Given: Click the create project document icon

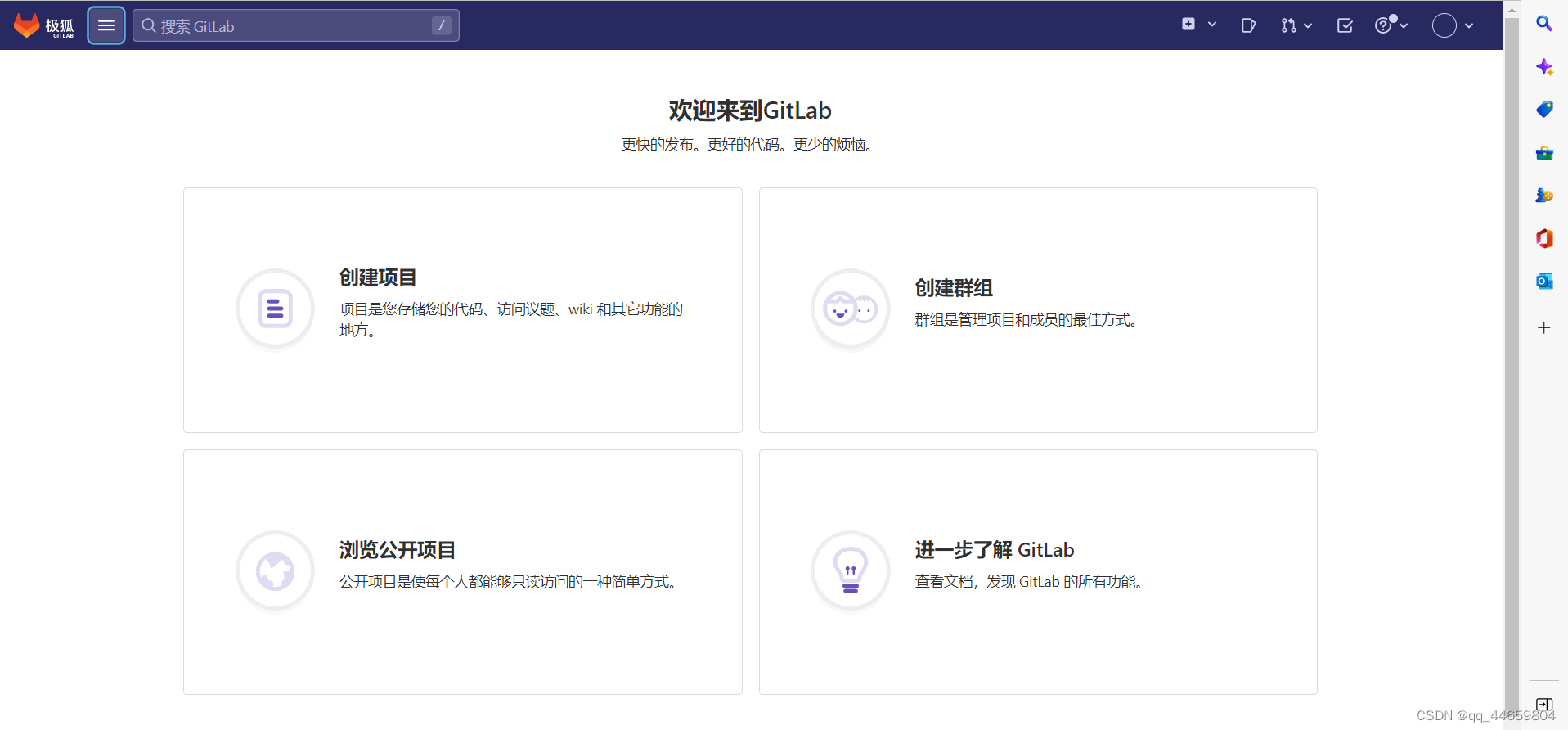Looking at the screenshot, I should click(x=276, y=309).
